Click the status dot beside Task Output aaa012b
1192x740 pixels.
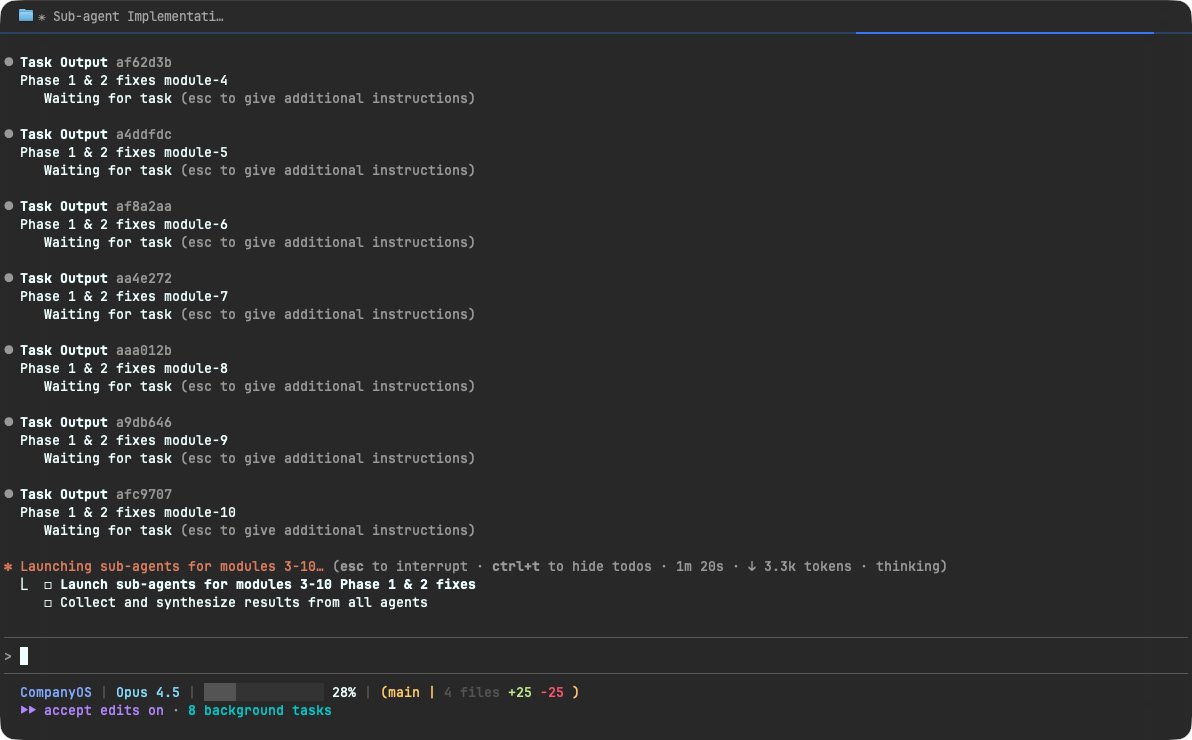click(9, 350)
